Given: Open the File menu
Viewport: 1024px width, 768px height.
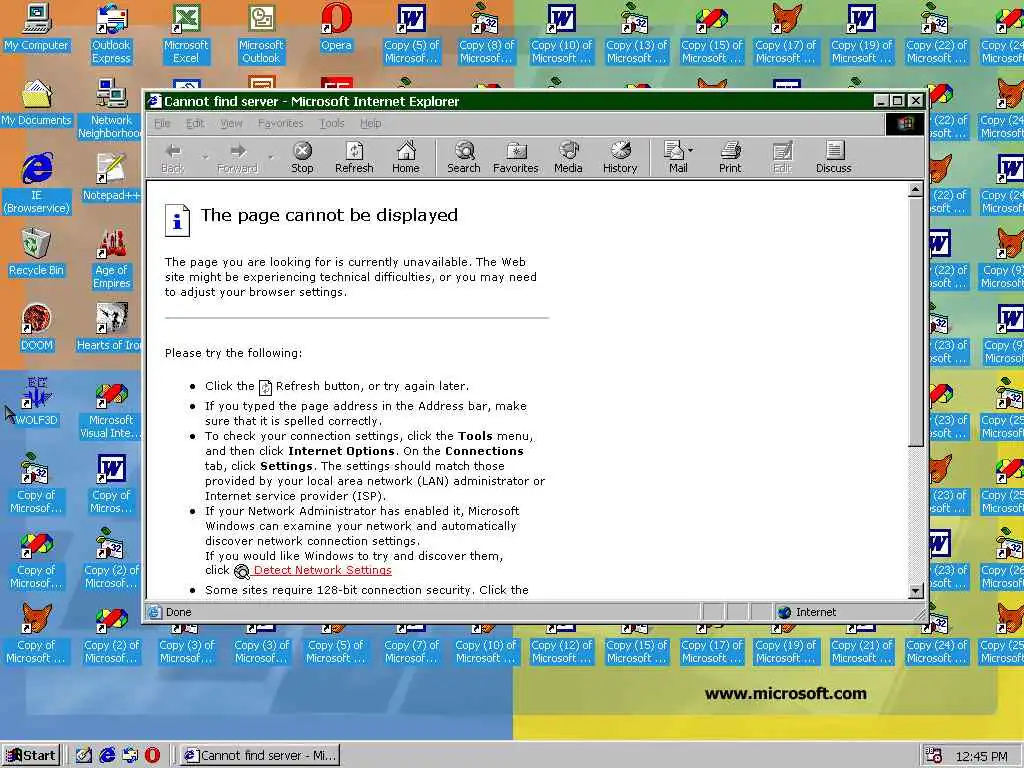Looking at the screenshot, I should coord(162,123).
